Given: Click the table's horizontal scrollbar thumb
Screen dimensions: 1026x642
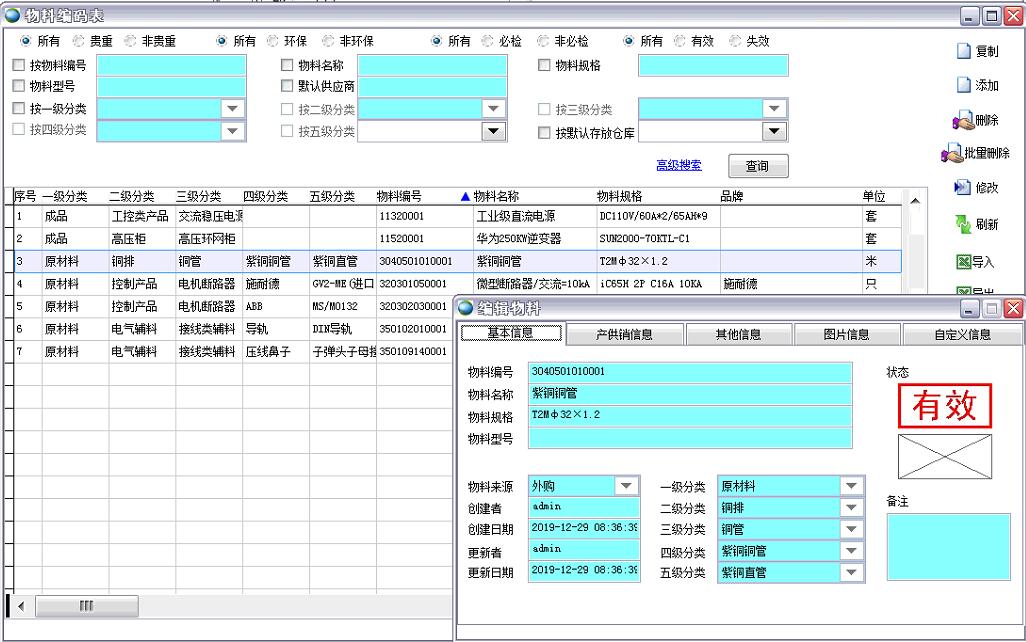Looking at the screenshot, I should (86, 606).
